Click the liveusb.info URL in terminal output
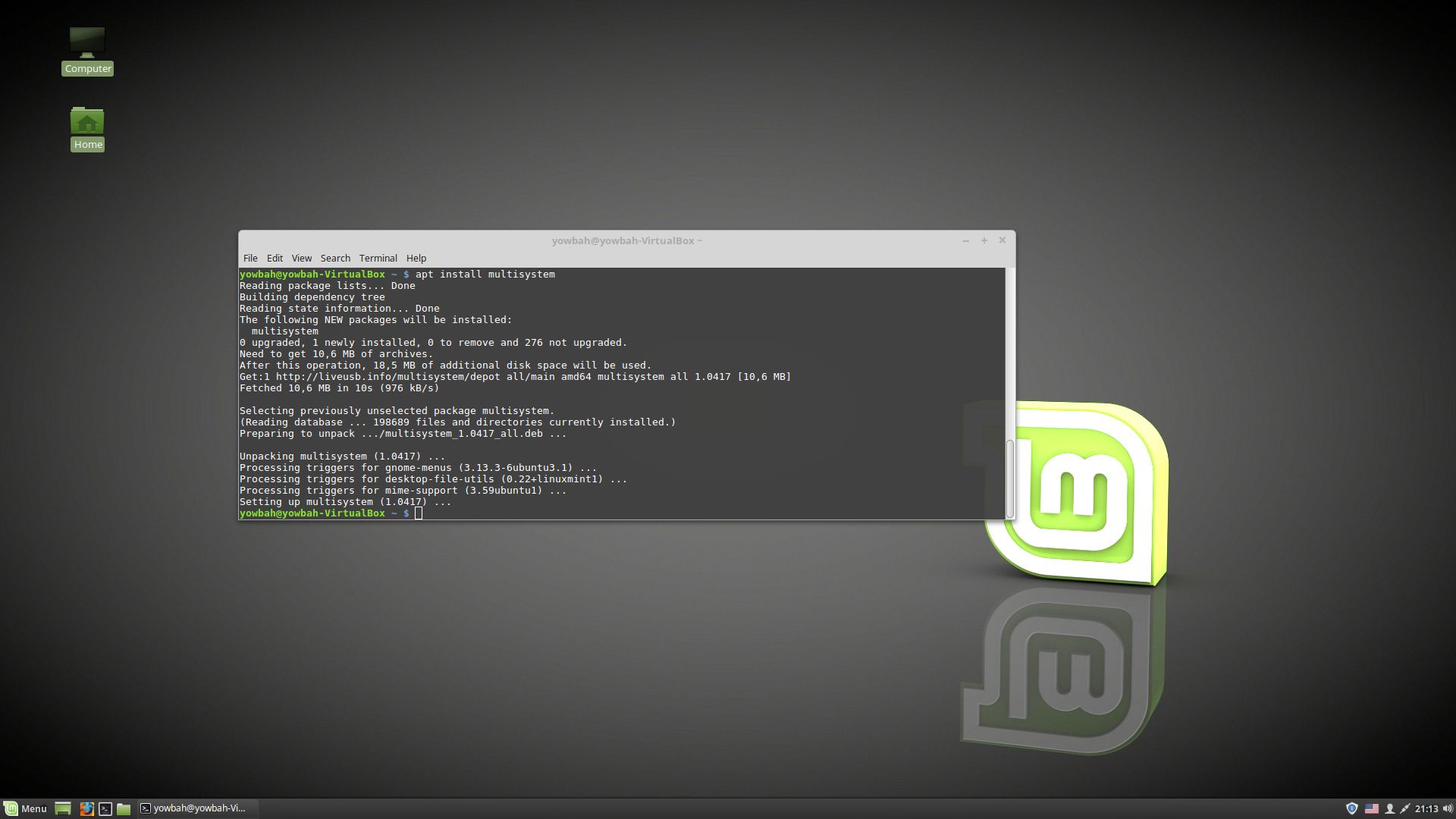Viewport: 1456px width, 819px height. pyautogui.click(x=388, y=377)
